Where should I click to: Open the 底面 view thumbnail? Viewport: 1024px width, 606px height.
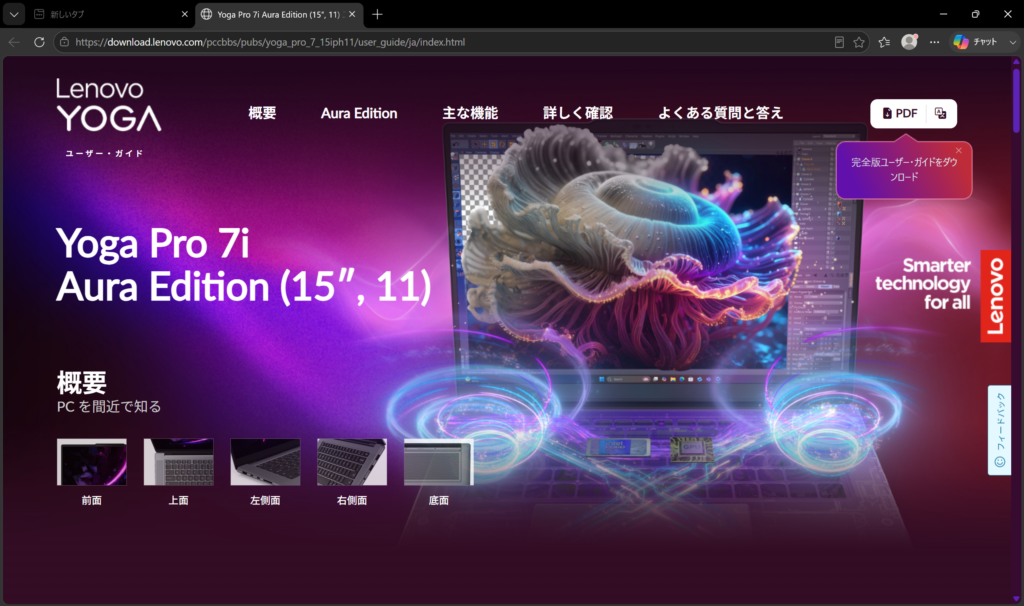[439, 462]
